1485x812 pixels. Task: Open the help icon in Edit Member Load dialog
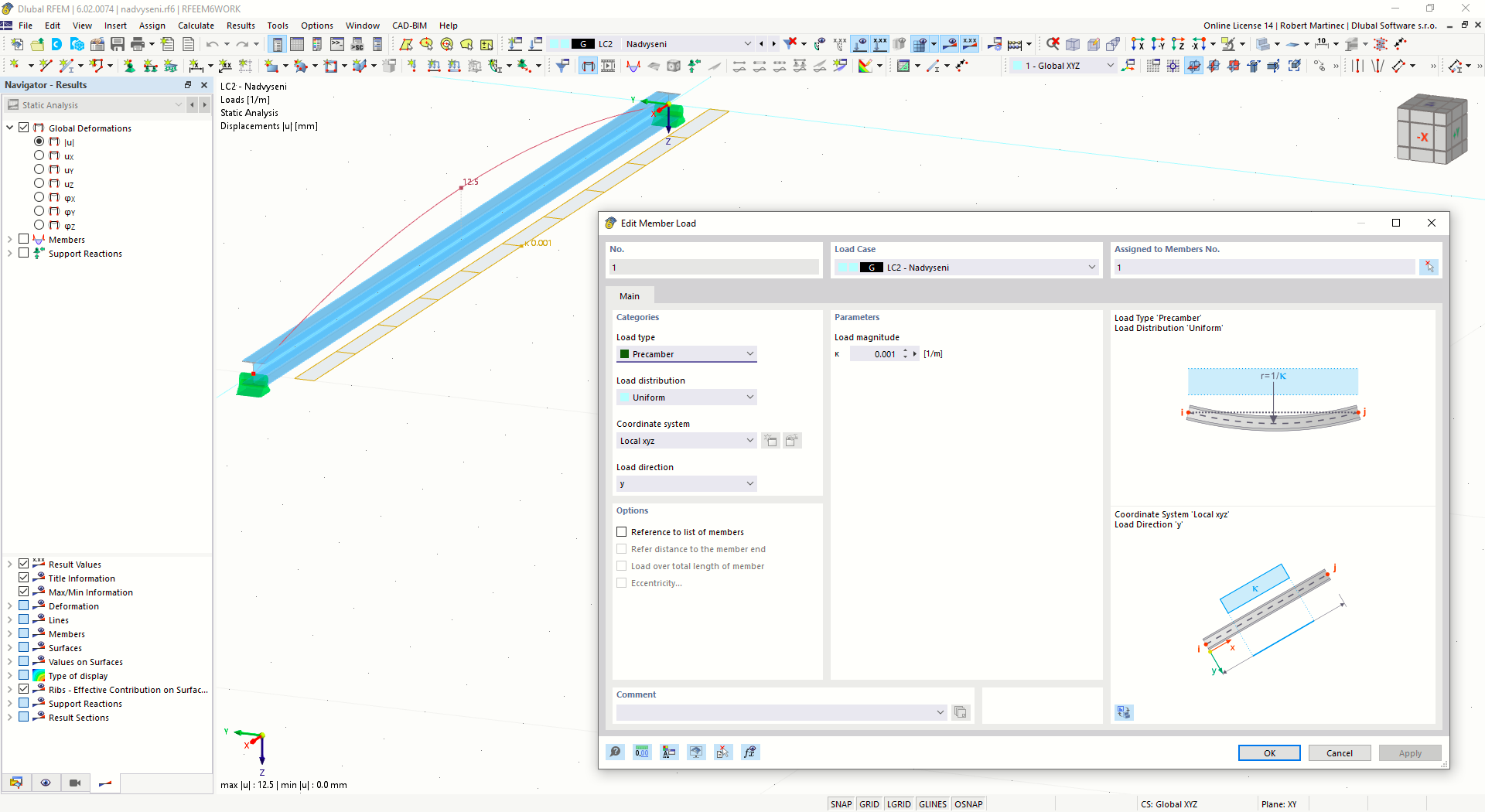coord(615,752)
